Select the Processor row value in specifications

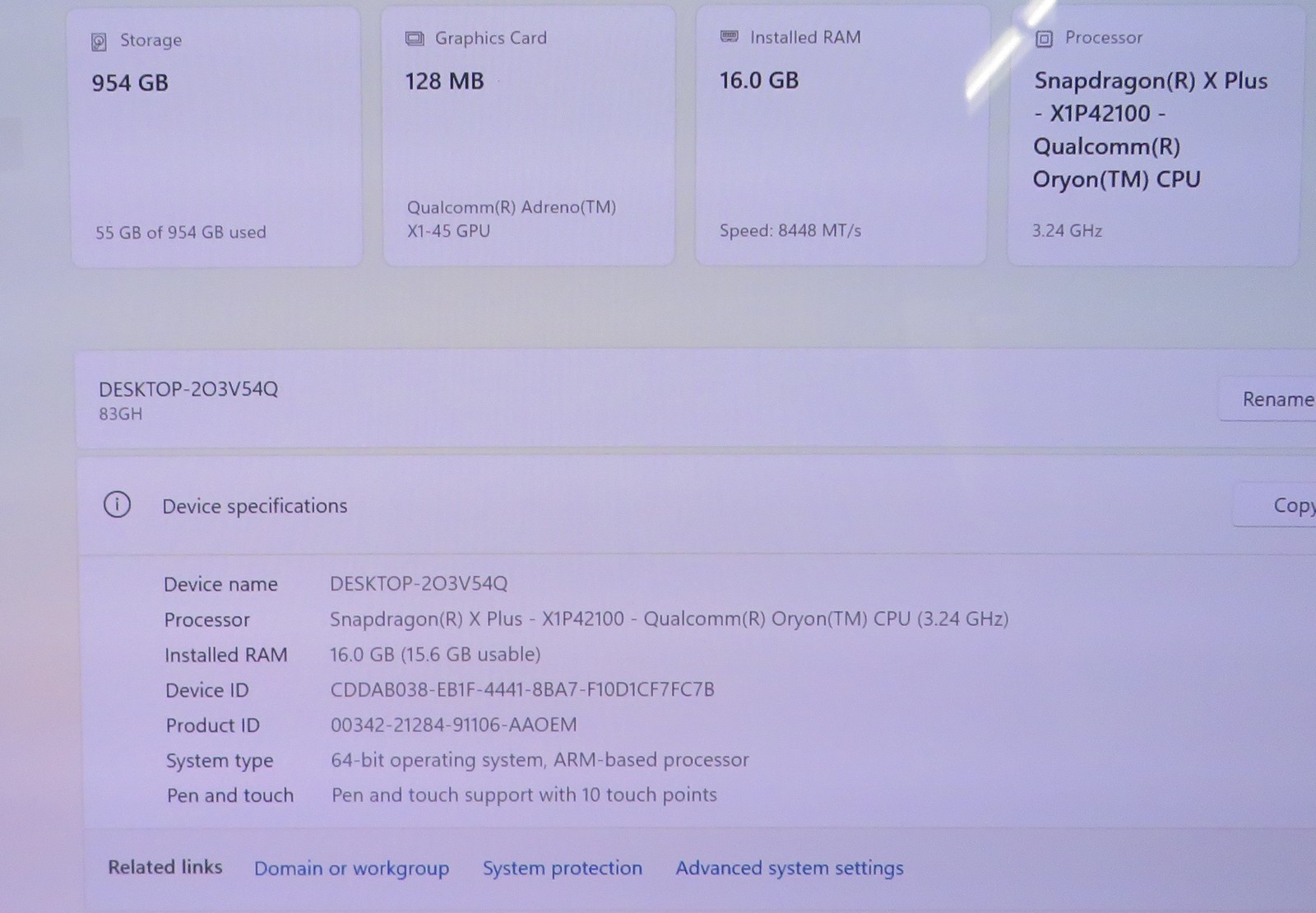pos(669,619)
